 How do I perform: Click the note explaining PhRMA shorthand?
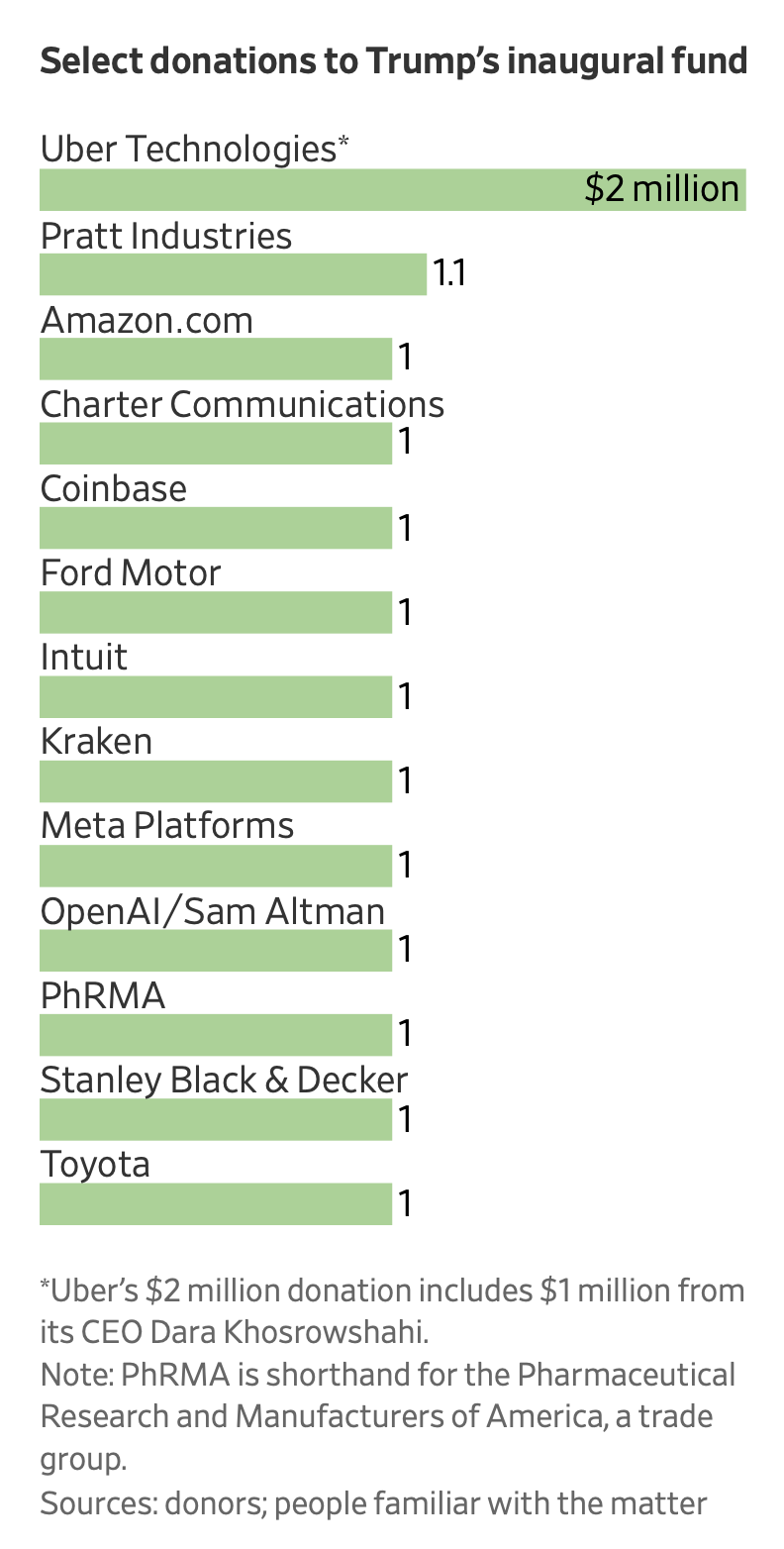[x=388, y=1416]
